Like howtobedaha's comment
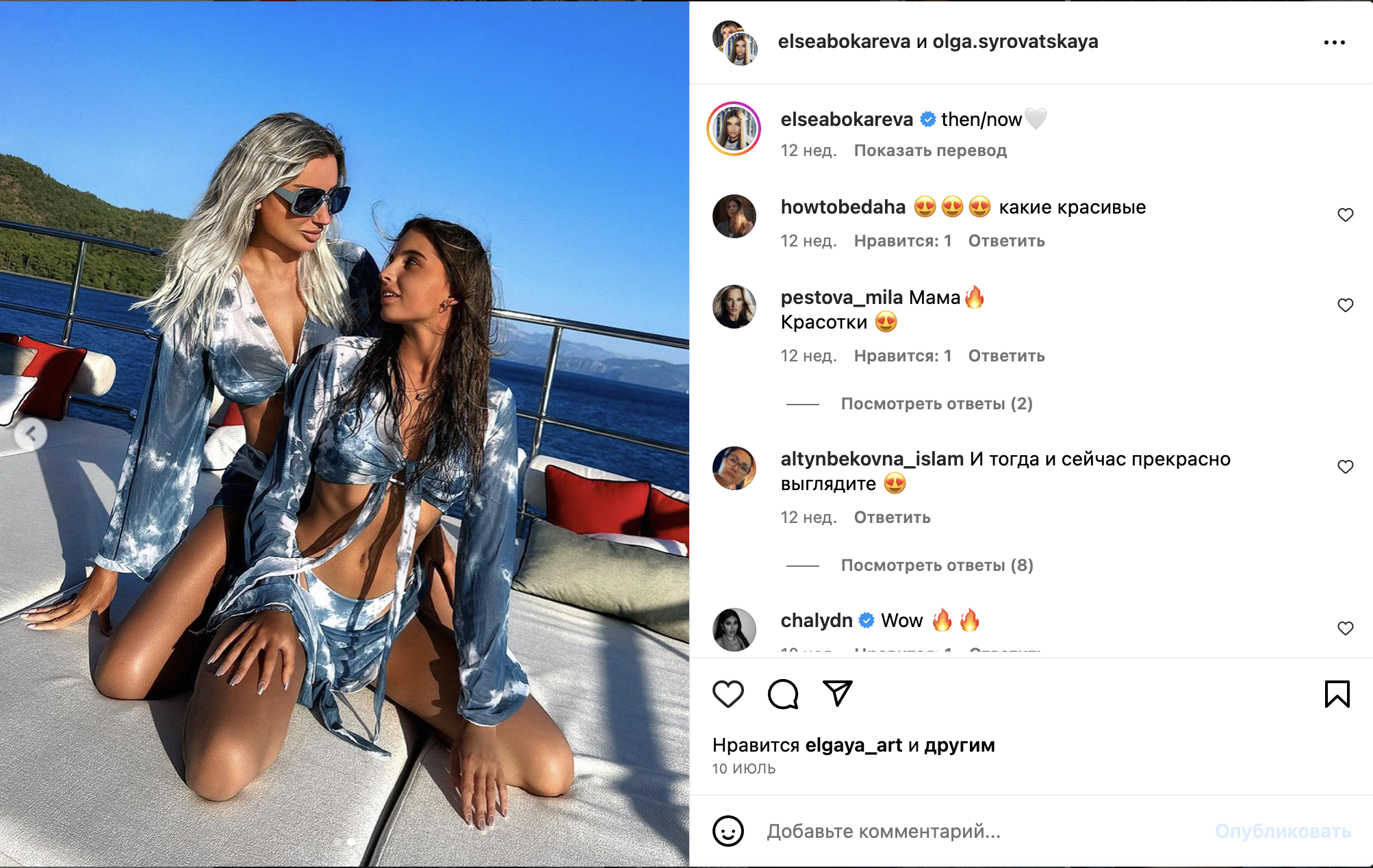 (1345, 215)
